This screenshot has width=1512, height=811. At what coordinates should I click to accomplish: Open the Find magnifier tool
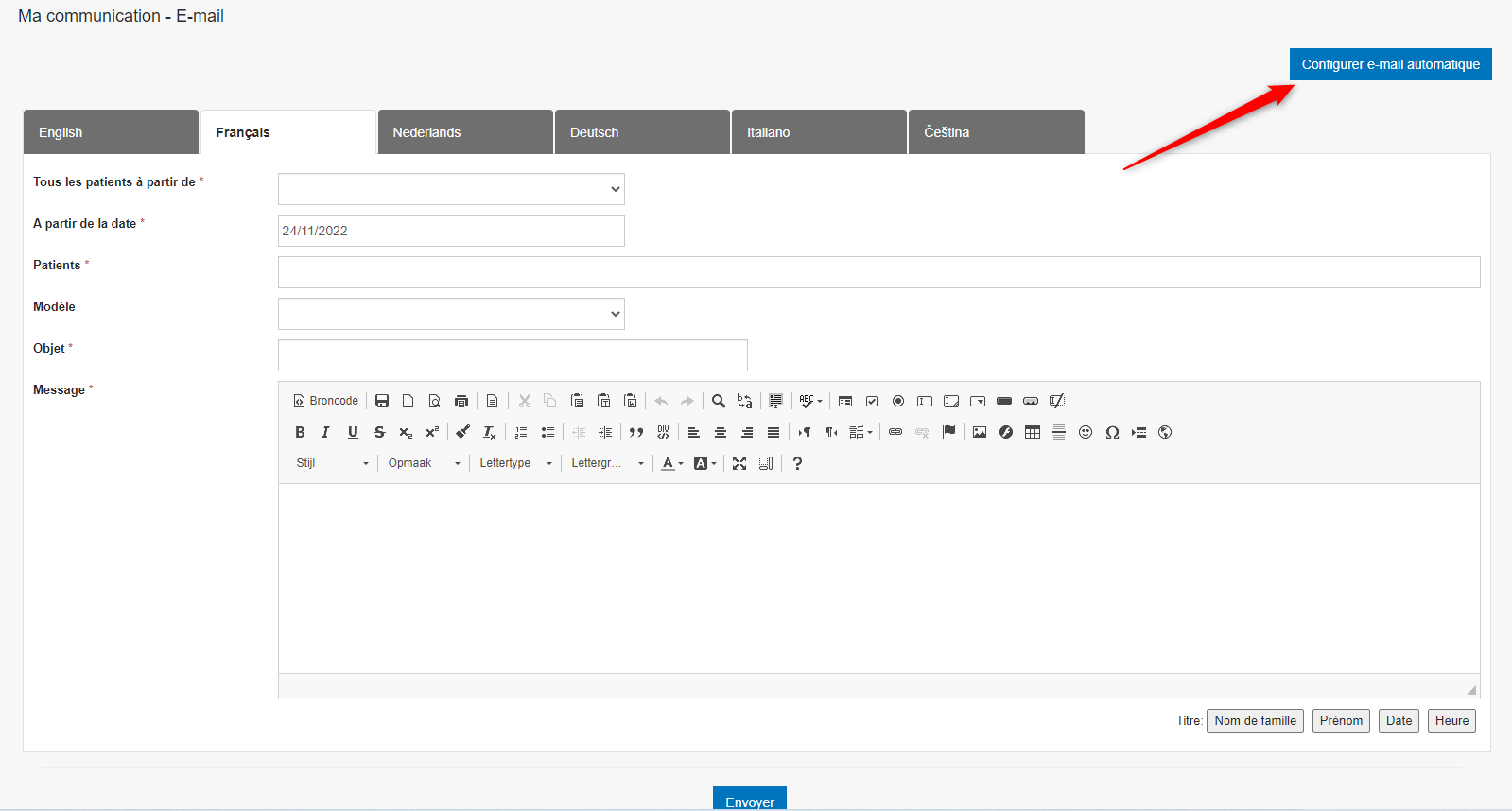click(719, 401)
